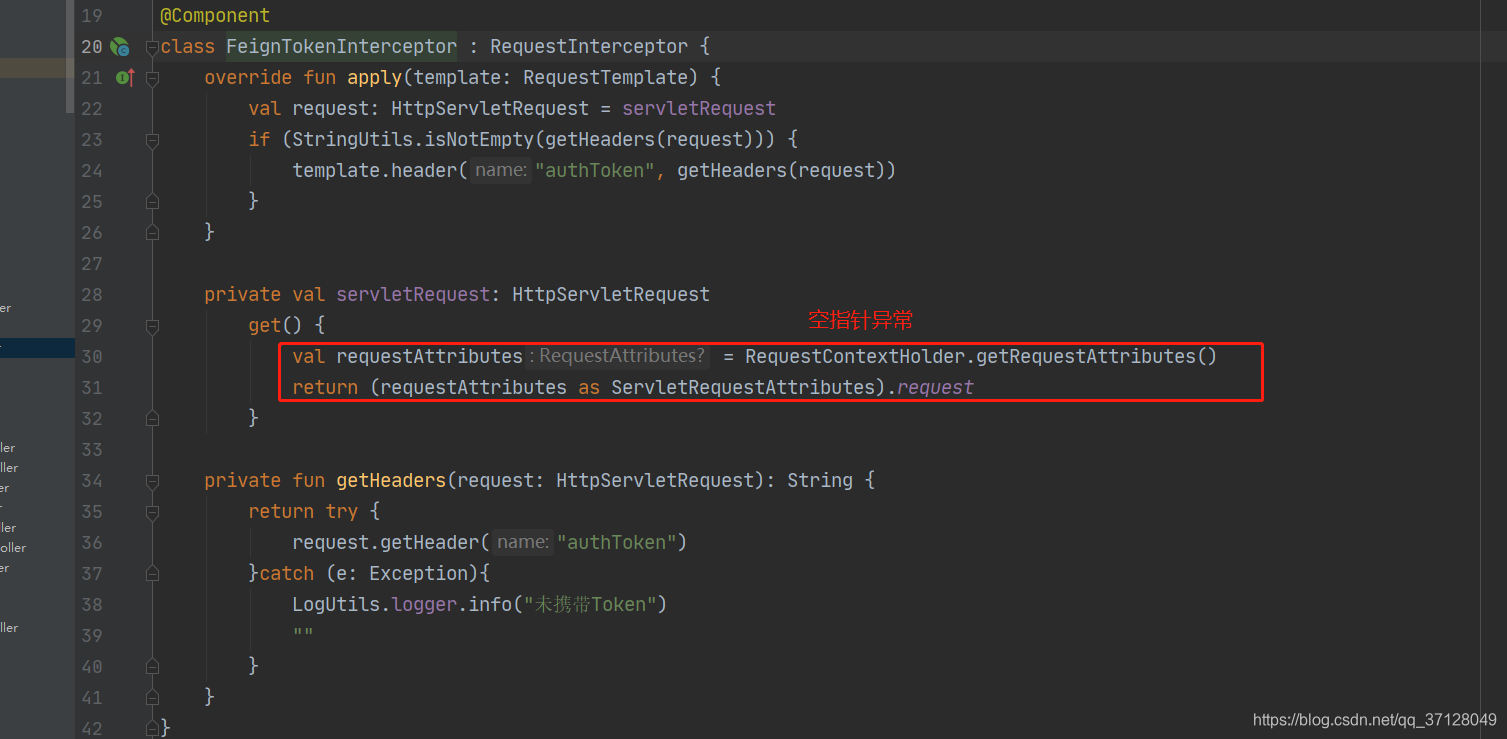Collapse the get() accessor fold on line 29
Image resolution: width=1507 pixels, height=739 pixels.
point(152,325)
